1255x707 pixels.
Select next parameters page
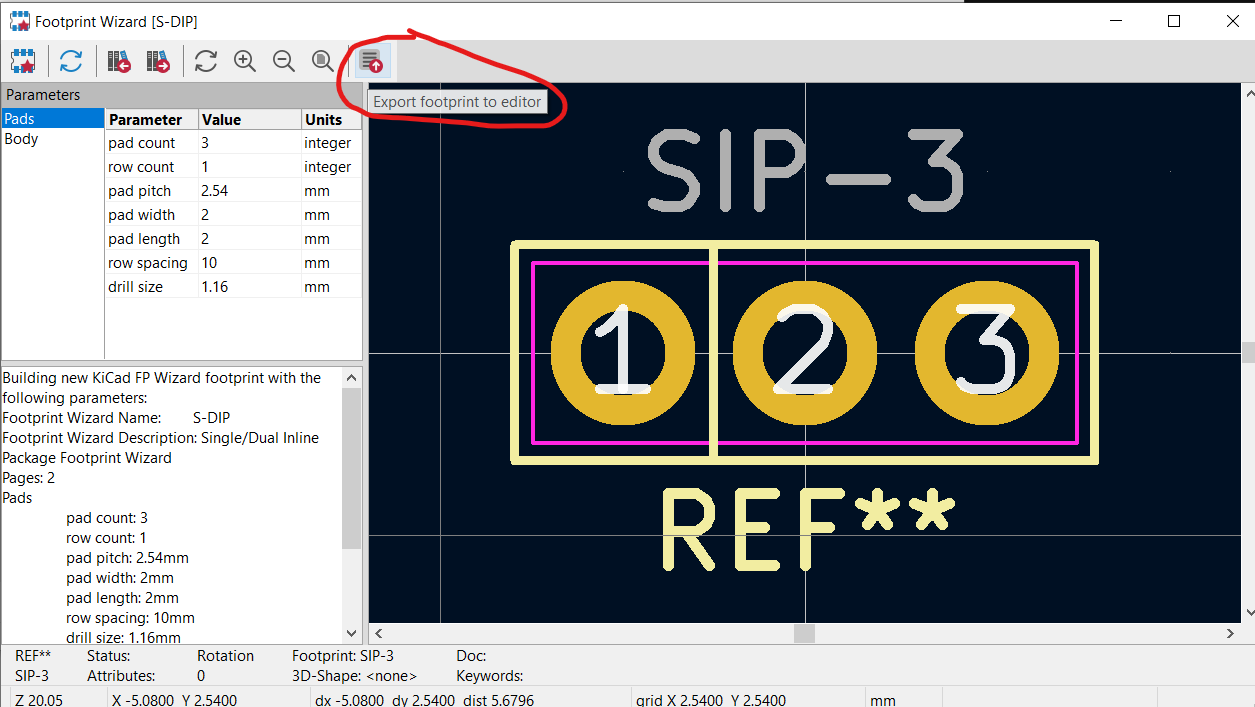158,61
